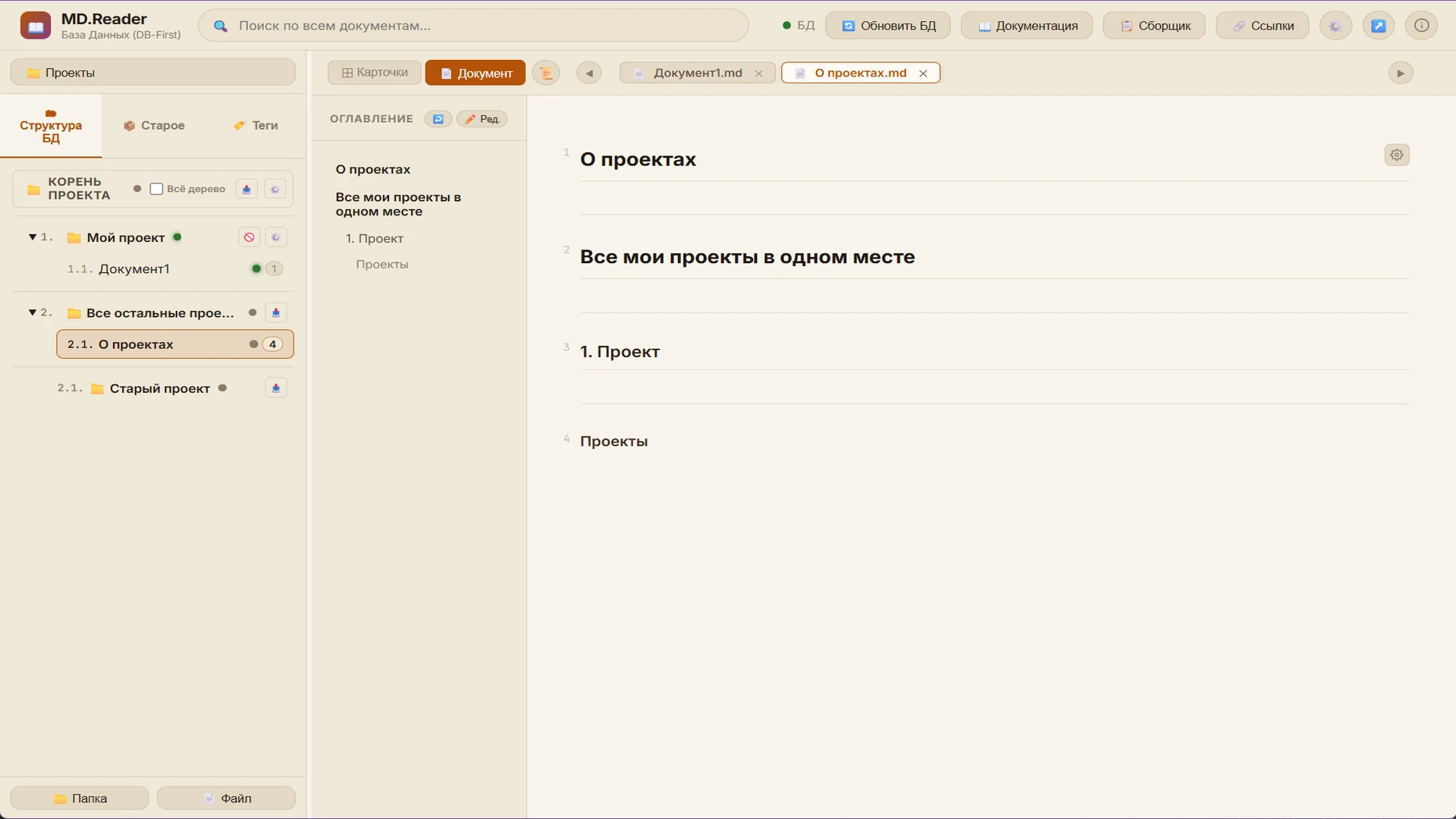Collapse the Мой проект folder
Viewport: 1456px width, 819px height.
(x=33, y=237)
